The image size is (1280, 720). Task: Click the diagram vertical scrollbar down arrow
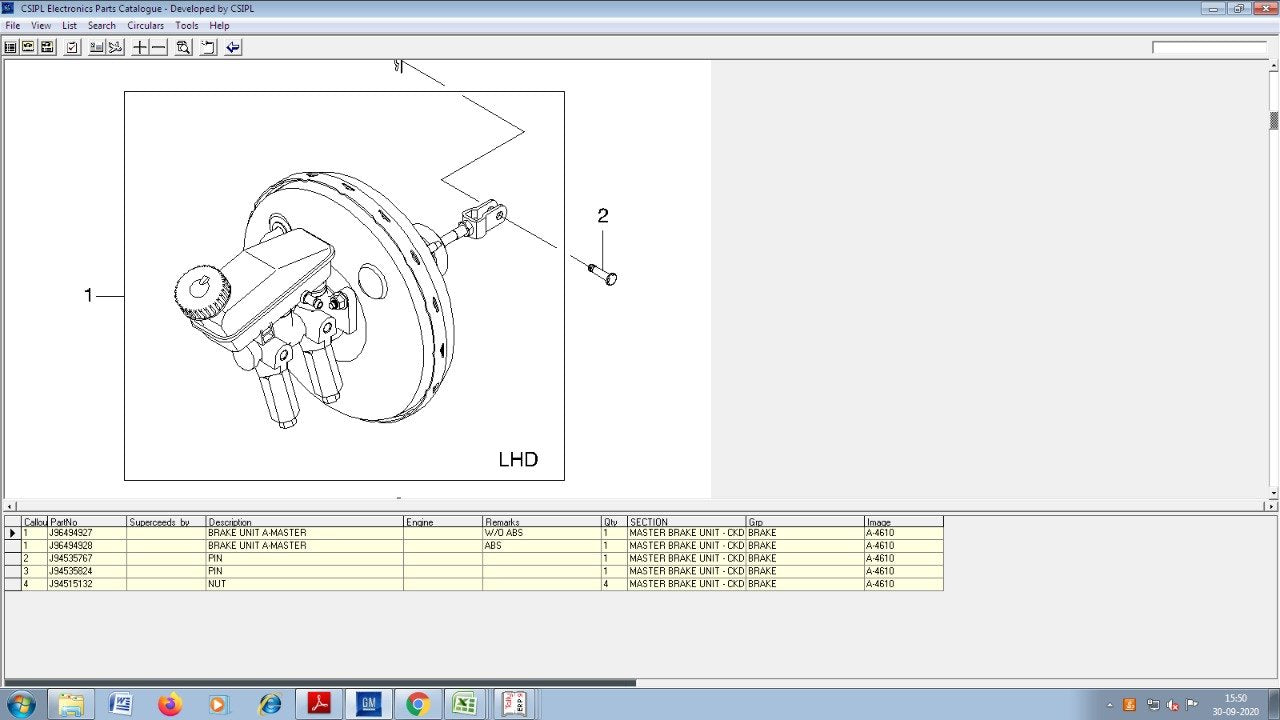pos(1274,493)
